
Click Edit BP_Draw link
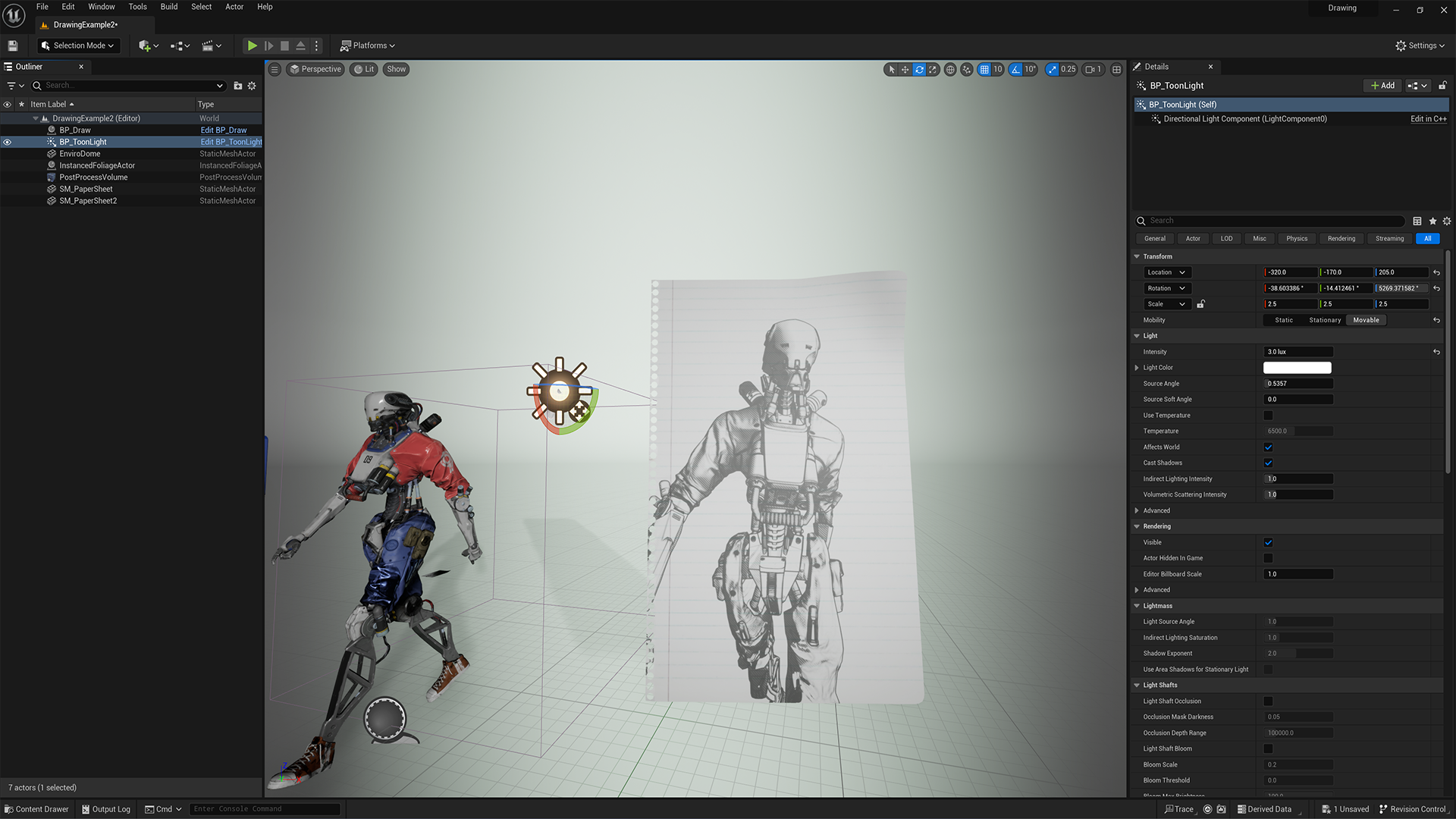click(224, 130)
